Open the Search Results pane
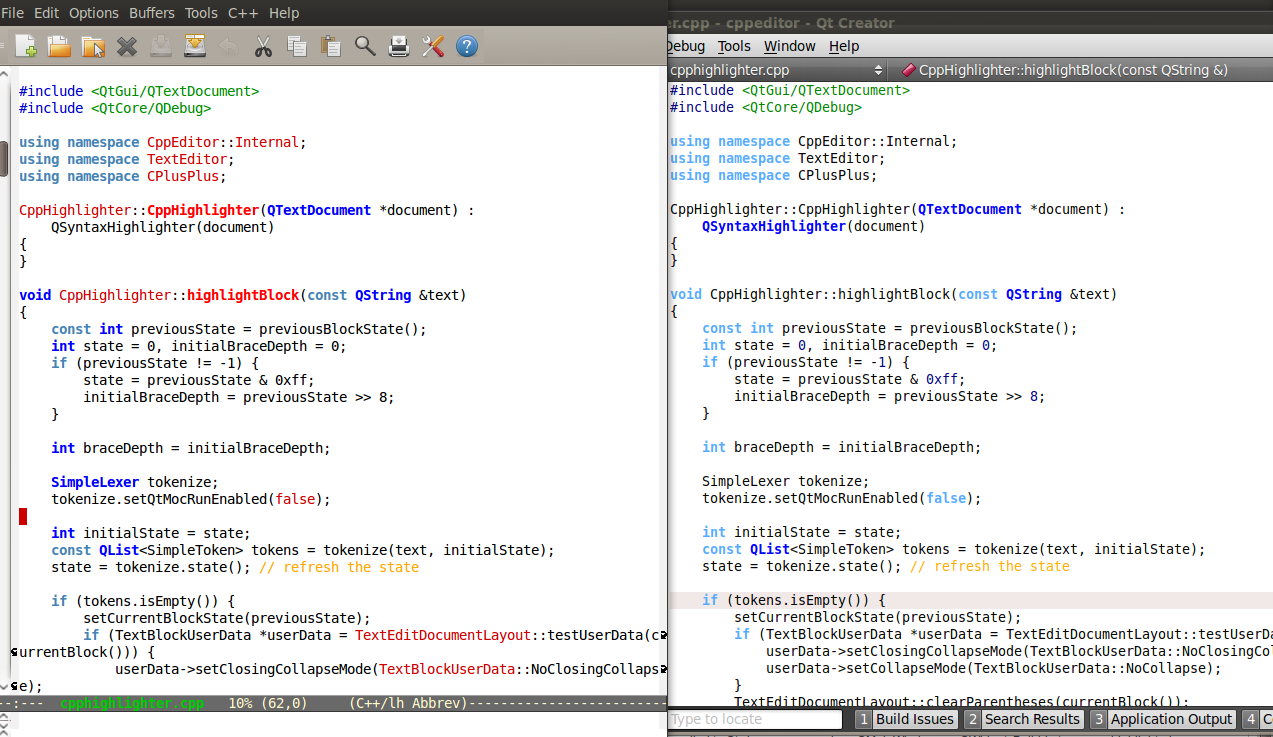This screenshot has height=737, width=1273. tap(1031, 719)
